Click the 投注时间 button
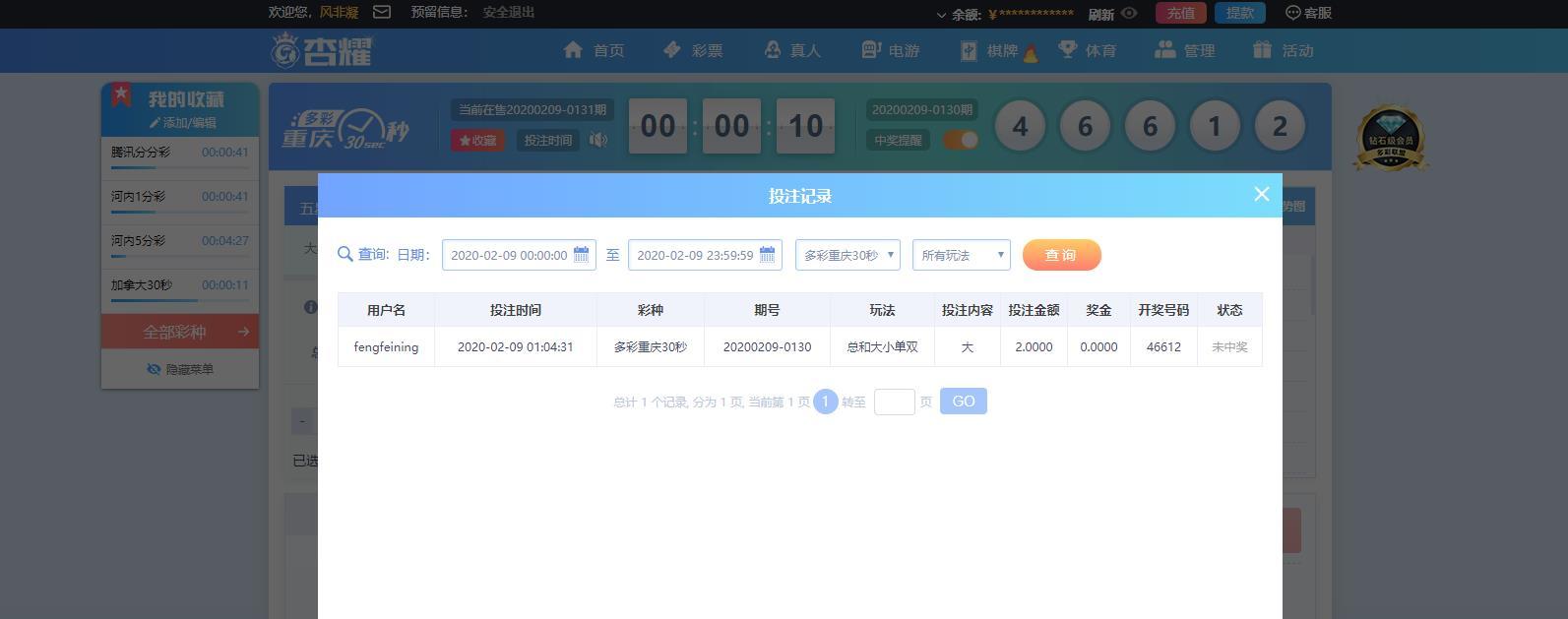 click(547, 140)
